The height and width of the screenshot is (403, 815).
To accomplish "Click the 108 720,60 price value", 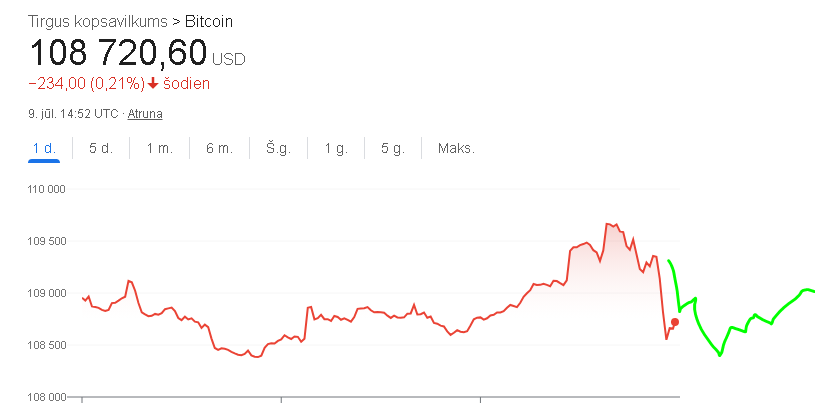I will 119,53.
